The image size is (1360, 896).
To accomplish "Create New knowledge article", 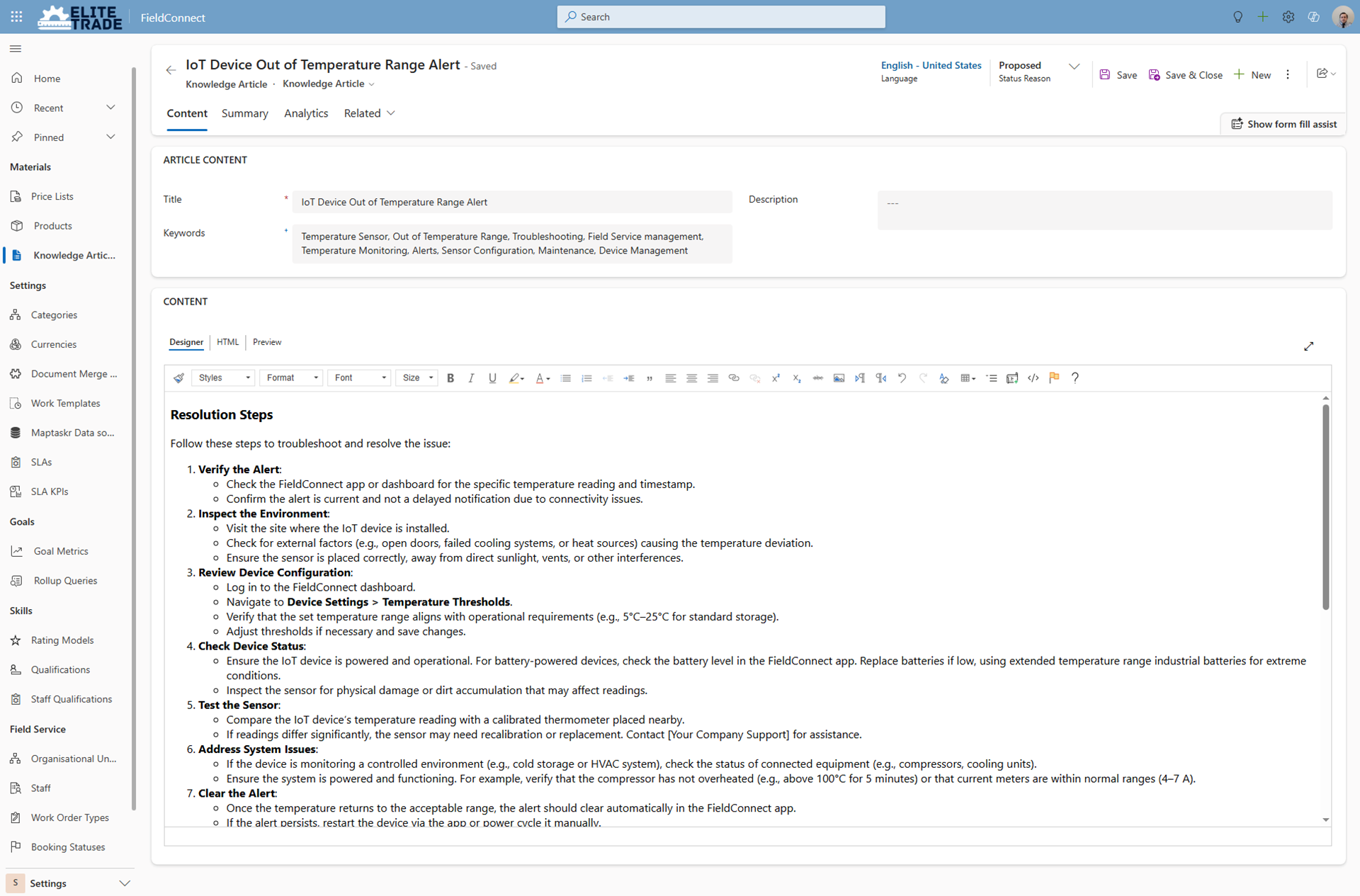I will pyautogui.click(x=1252, y=75).
